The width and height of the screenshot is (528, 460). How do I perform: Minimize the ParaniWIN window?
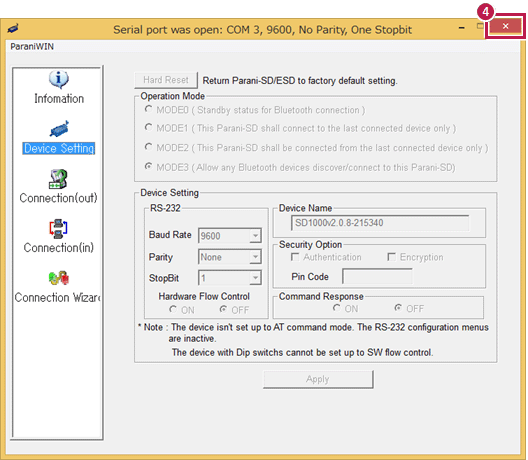coord(462,28)
